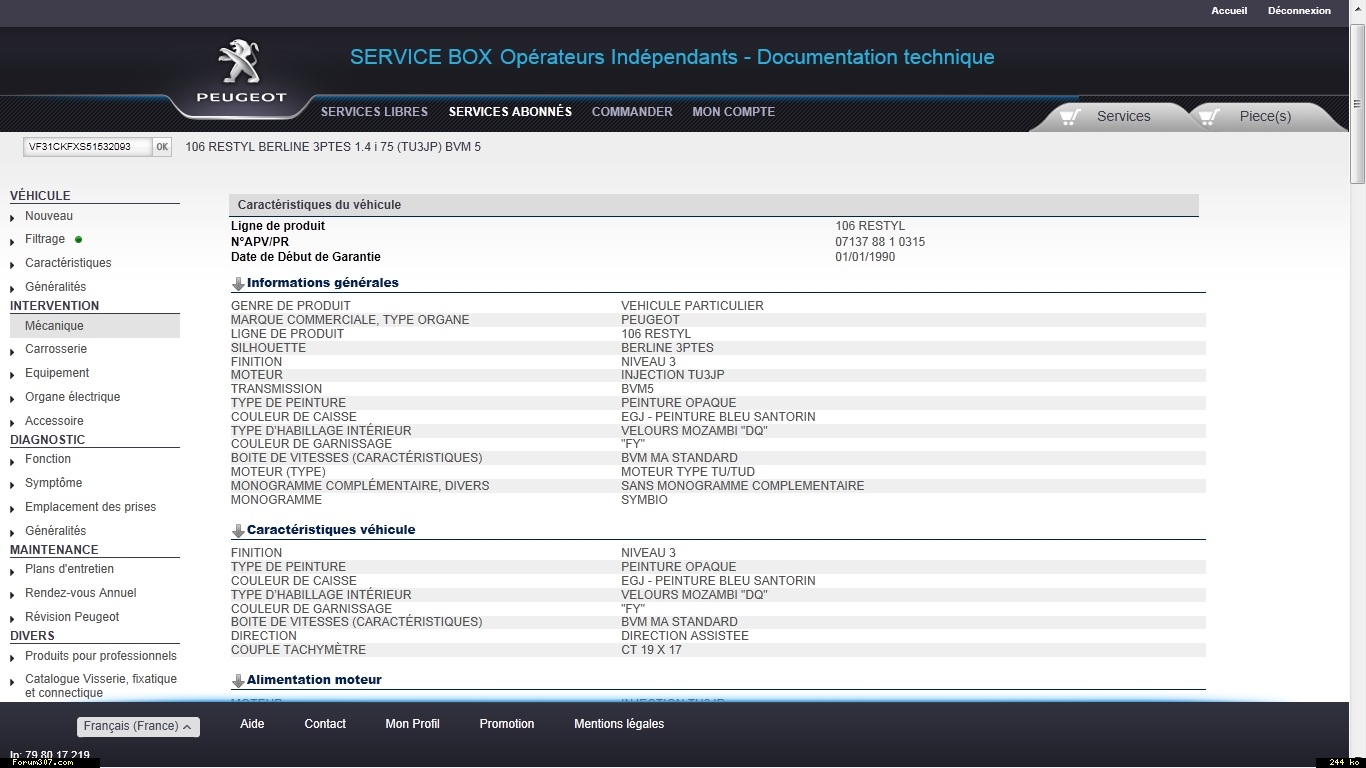Click the Déconnexion link
The image size is (1366, 768).
[1299, 11]
